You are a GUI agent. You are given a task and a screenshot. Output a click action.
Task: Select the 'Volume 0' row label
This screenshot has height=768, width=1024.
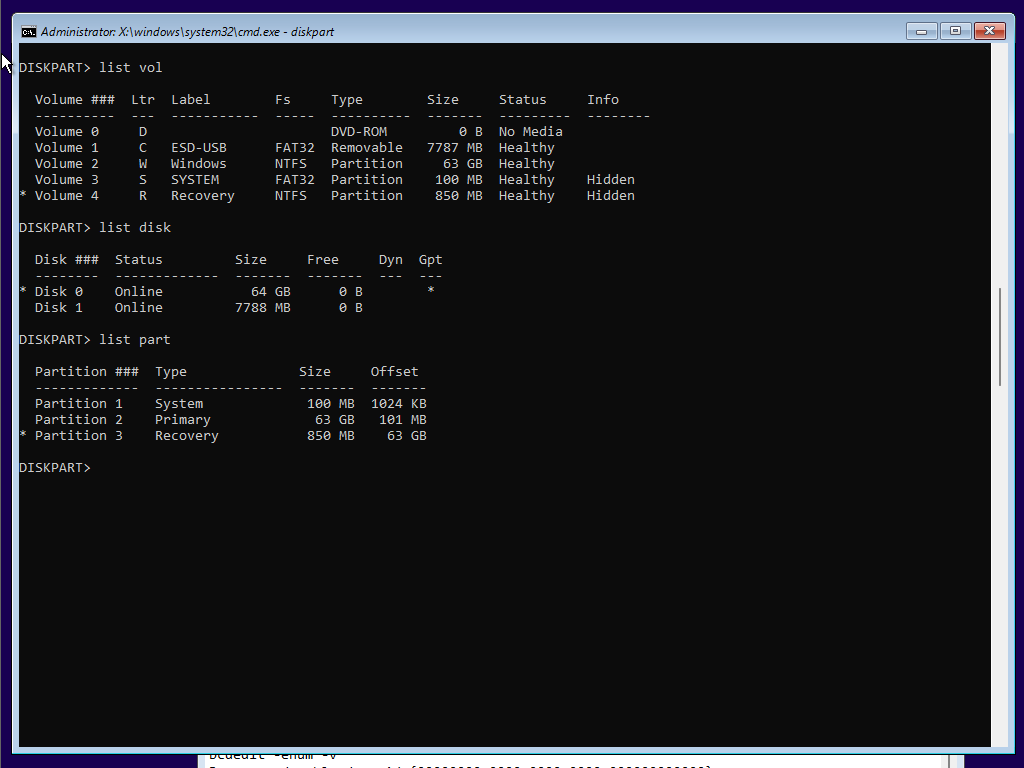[x=67, y=132]
